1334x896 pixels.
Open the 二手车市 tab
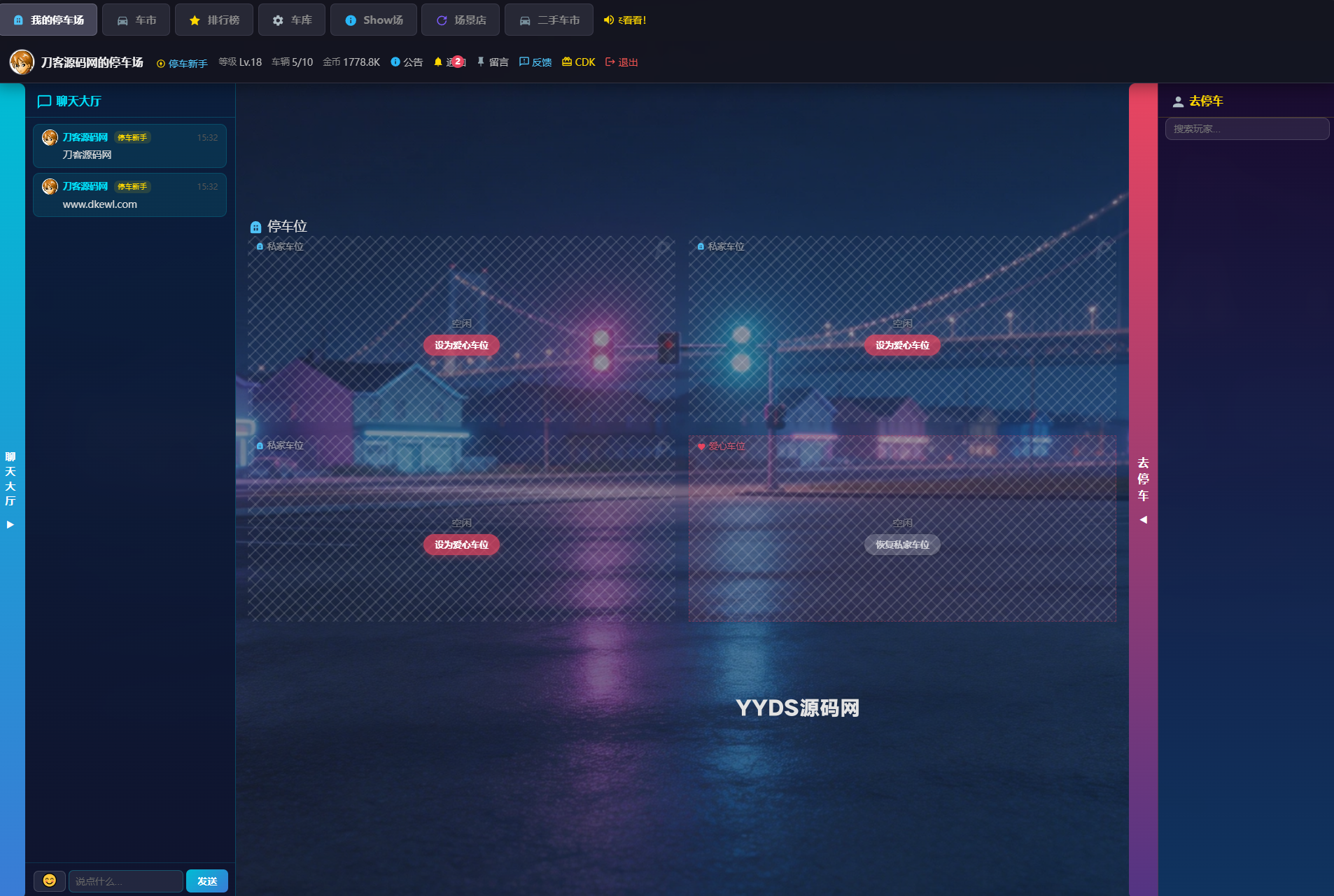pyautogui.click(x=549, y=20)
